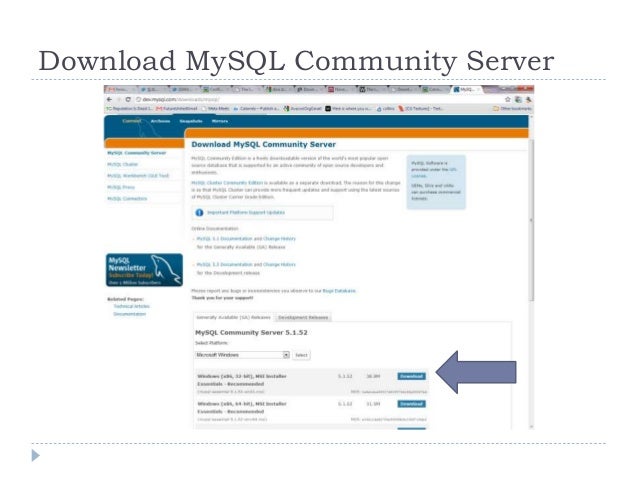Viewport: 638px width, 479px height.
Task: Click the slide's play triangle at bottom left
Action: point(36,455)
